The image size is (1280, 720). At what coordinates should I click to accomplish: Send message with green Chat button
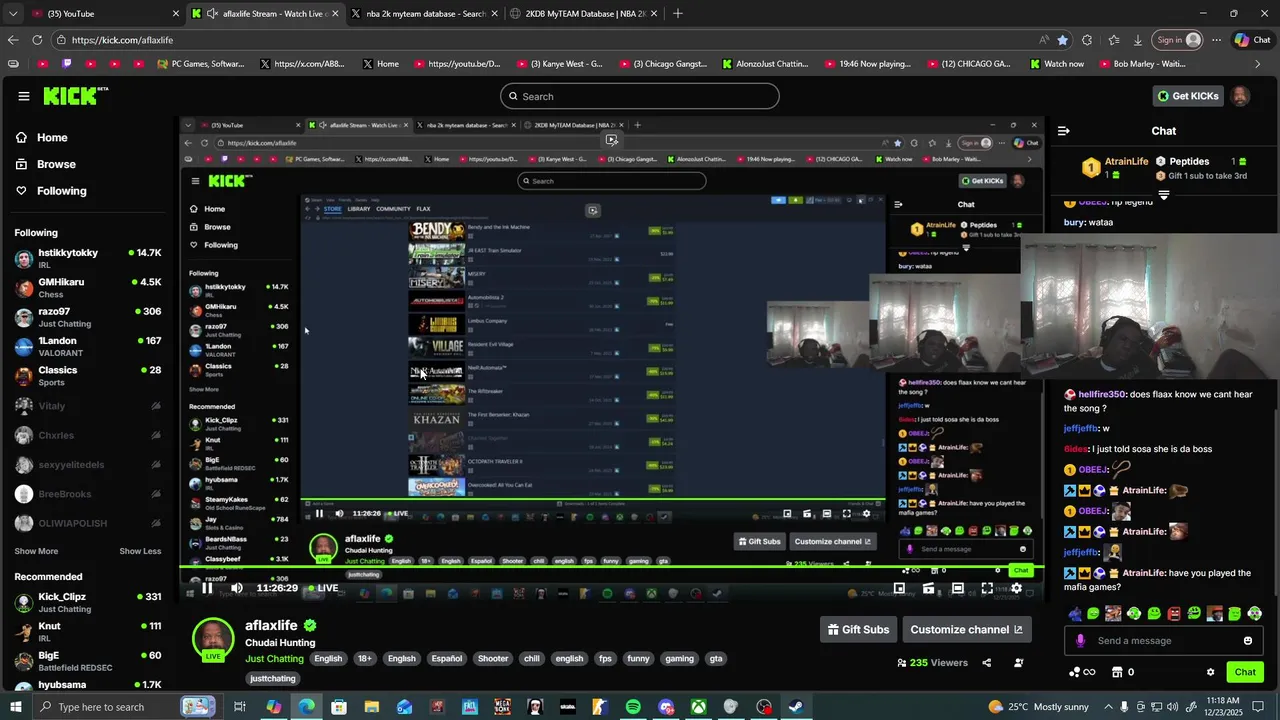pyautogui.click(x=1245, y=672)
